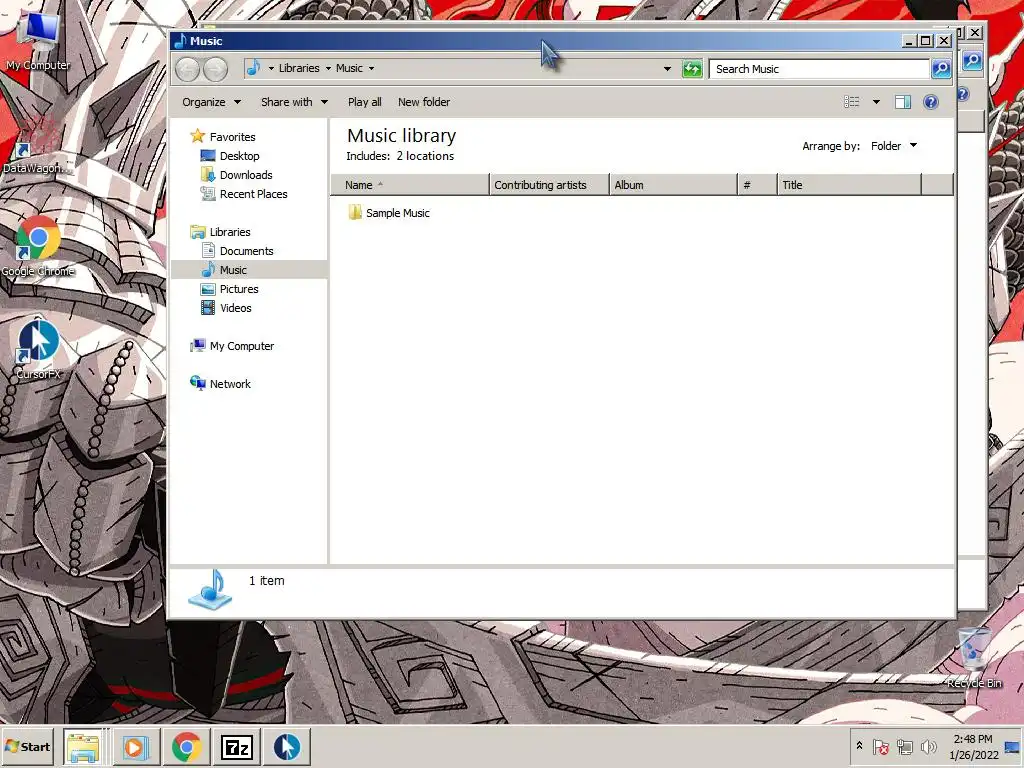This screenshot has width=1024, height=768.
Task: Sort by Contributing artists column
Action: pyautogui.click(x=549, y=185)
